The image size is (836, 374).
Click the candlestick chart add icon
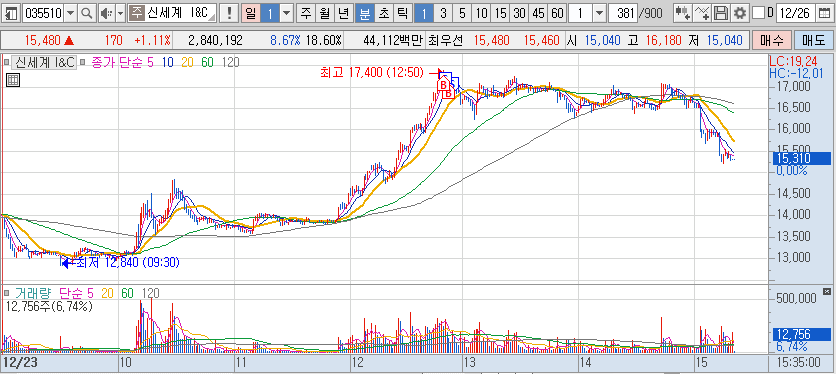(x=682, y=13)
